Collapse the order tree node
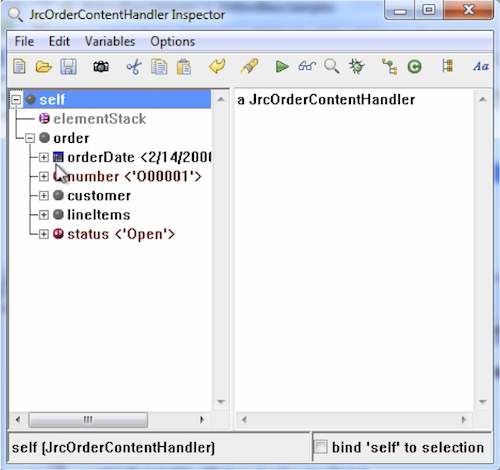Screen dimensions: 500x470 [30, 138]
